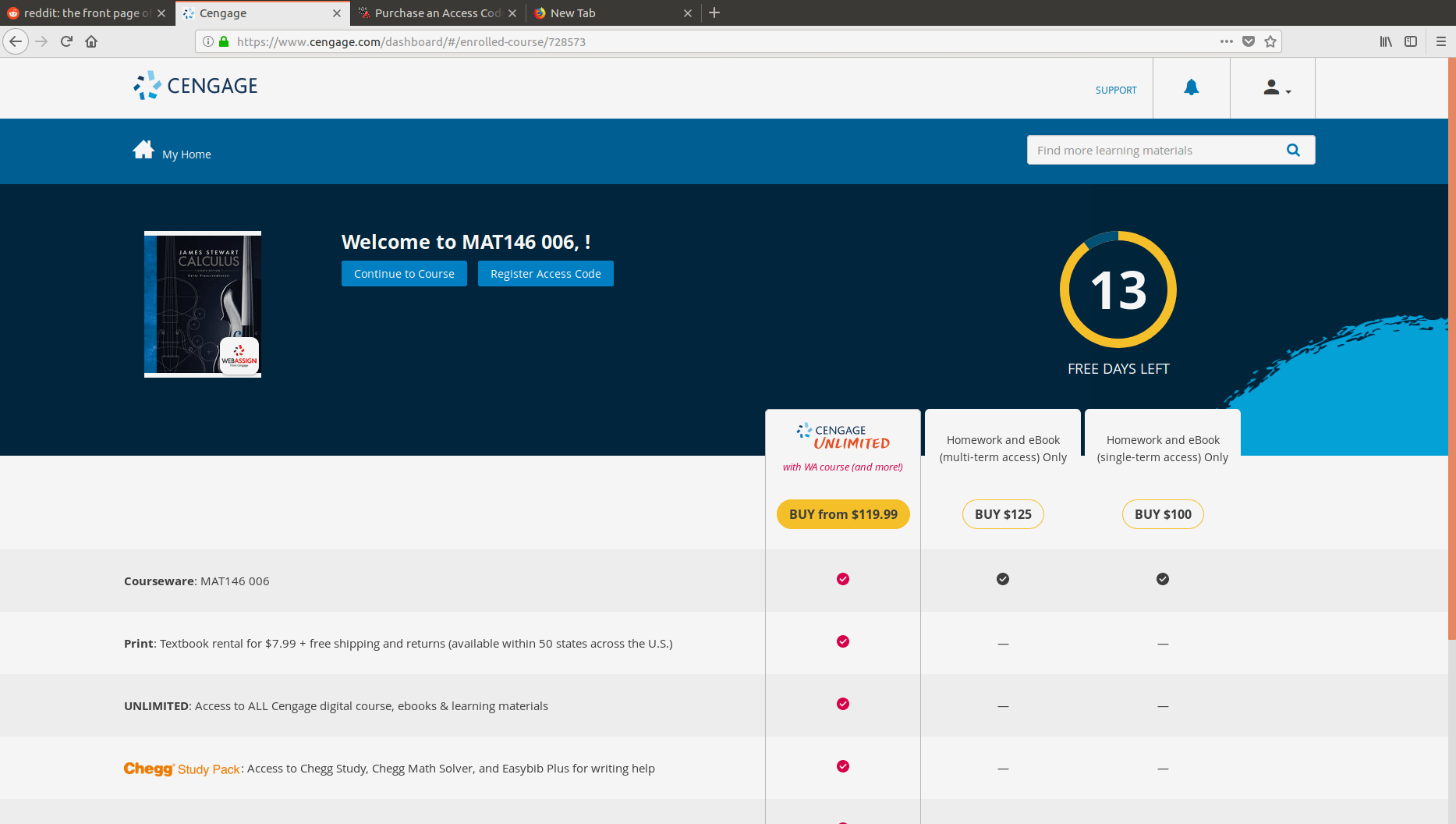The height and width of the screenshot is (824, 1456).
Task: Toggle the browser sidebar icon
Action: 1411,41
